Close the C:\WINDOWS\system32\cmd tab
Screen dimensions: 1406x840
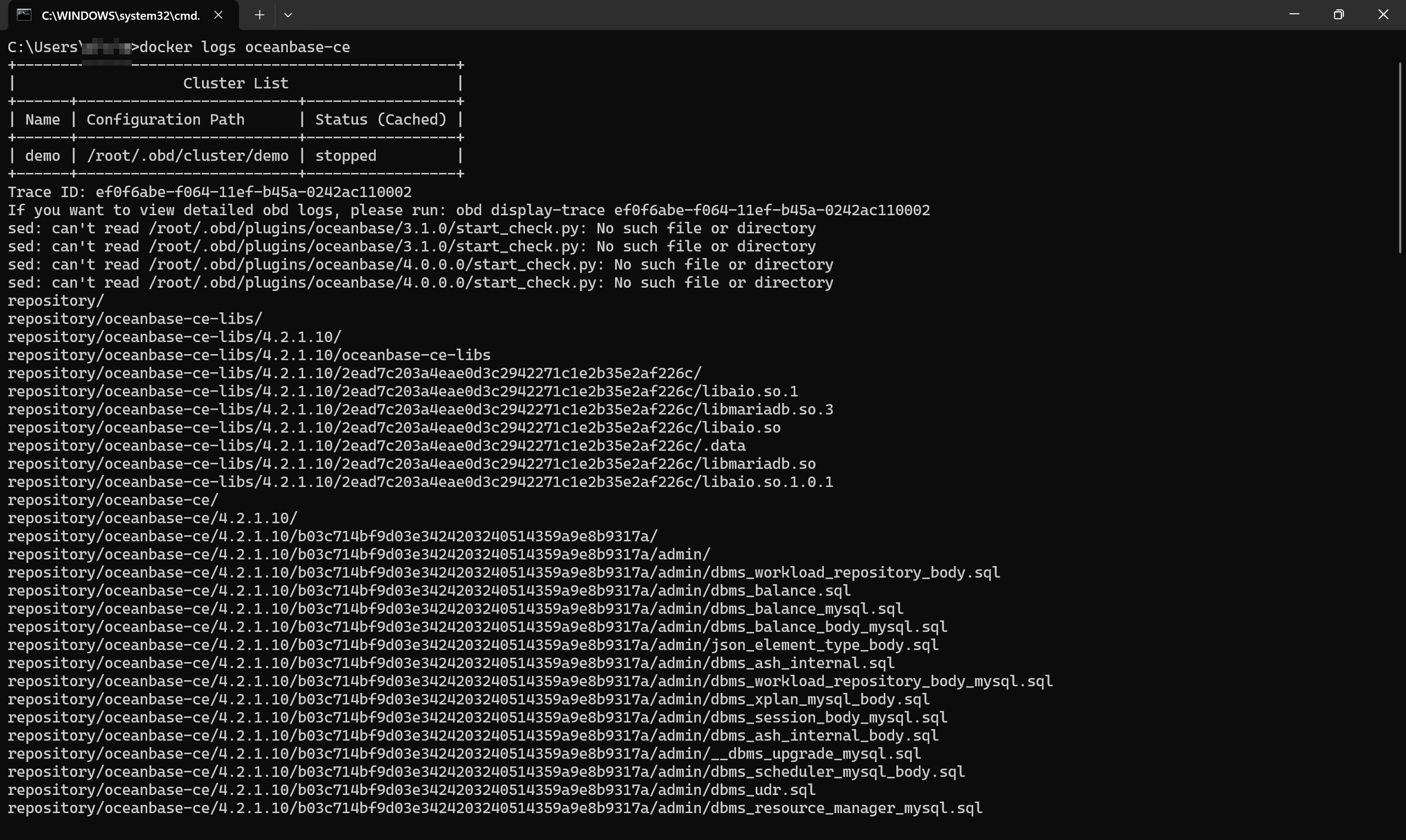218,15
